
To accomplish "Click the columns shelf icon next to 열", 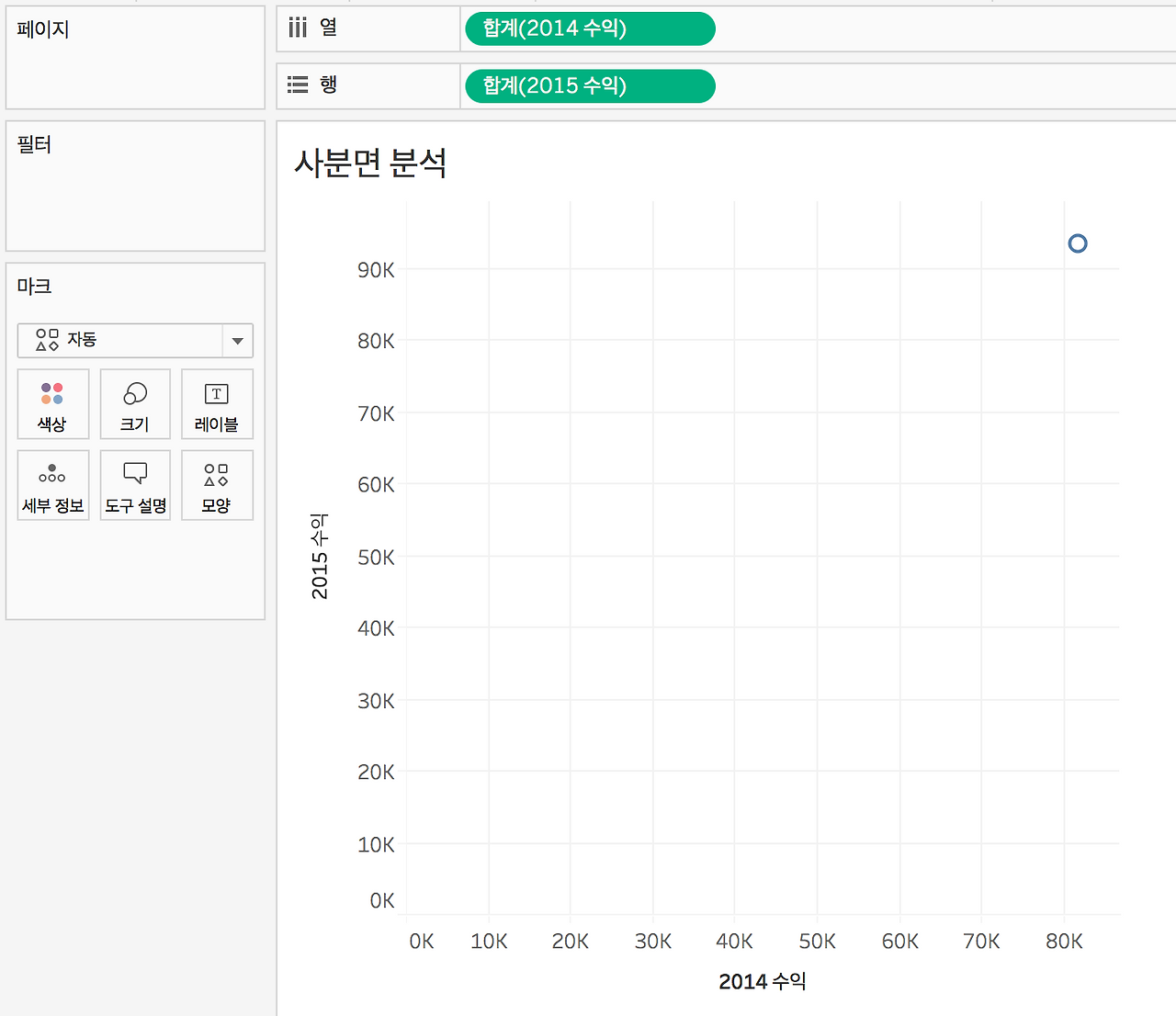I will coord(298,28).
